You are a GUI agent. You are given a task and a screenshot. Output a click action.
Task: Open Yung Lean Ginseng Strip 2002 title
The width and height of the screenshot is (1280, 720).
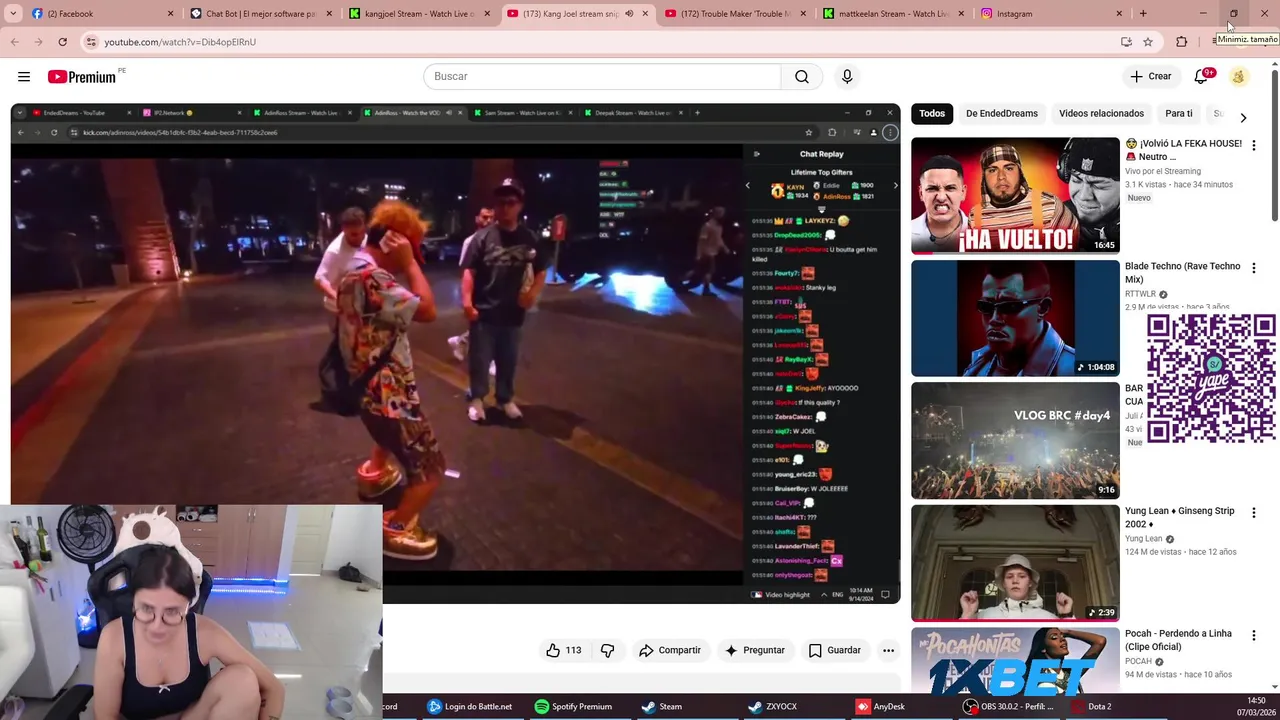pyautogui.click(x=1180, y=517)
